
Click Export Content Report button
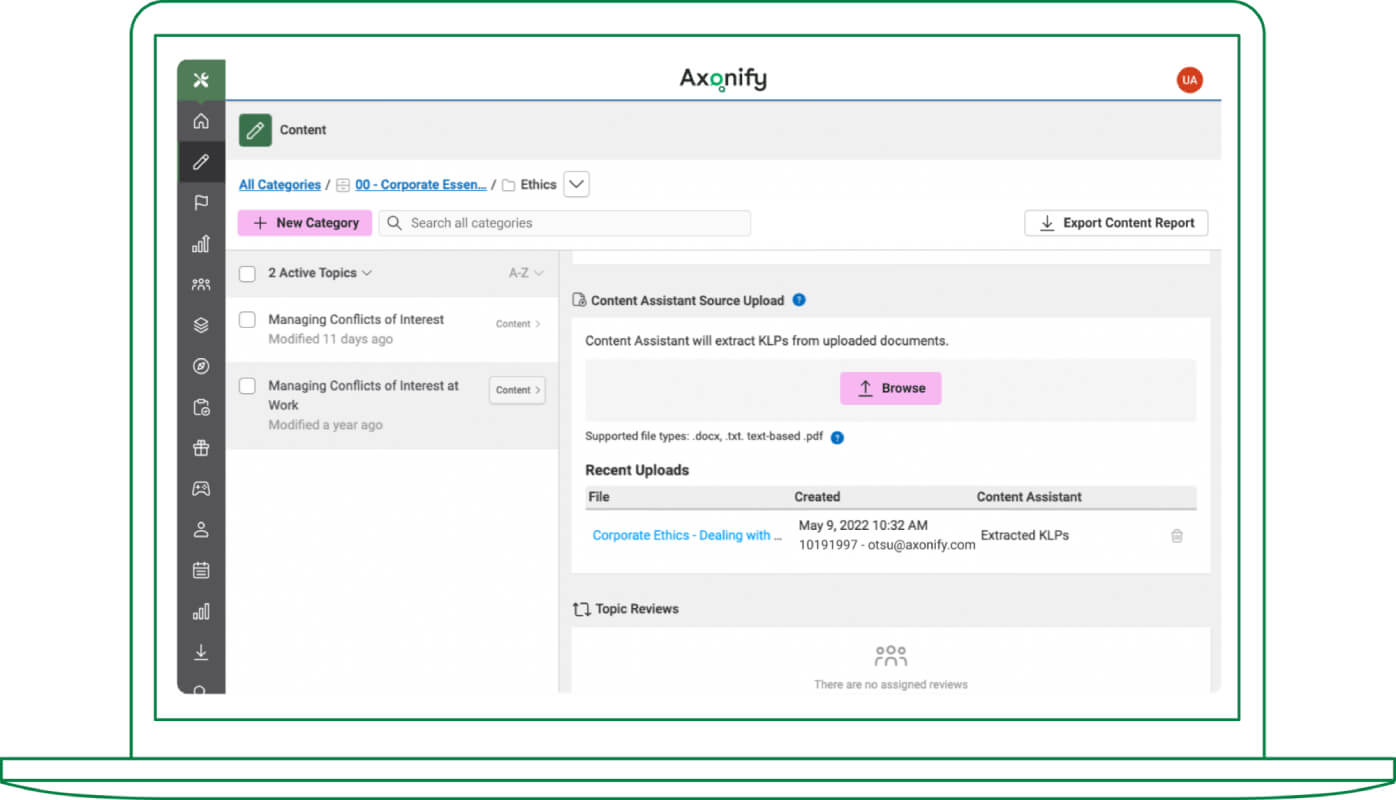pos(1116,223)
